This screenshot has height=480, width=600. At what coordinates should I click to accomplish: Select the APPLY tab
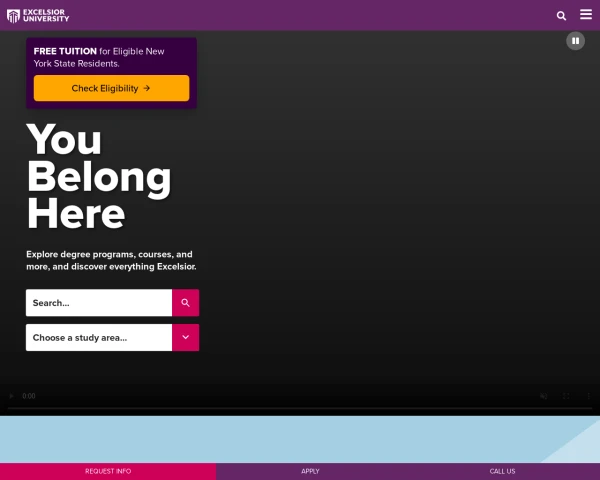pos(310,471)
